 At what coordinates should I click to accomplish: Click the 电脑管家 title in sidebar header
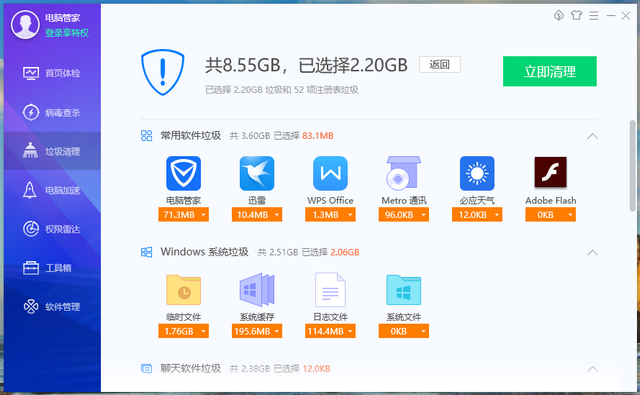coord(62,18)
